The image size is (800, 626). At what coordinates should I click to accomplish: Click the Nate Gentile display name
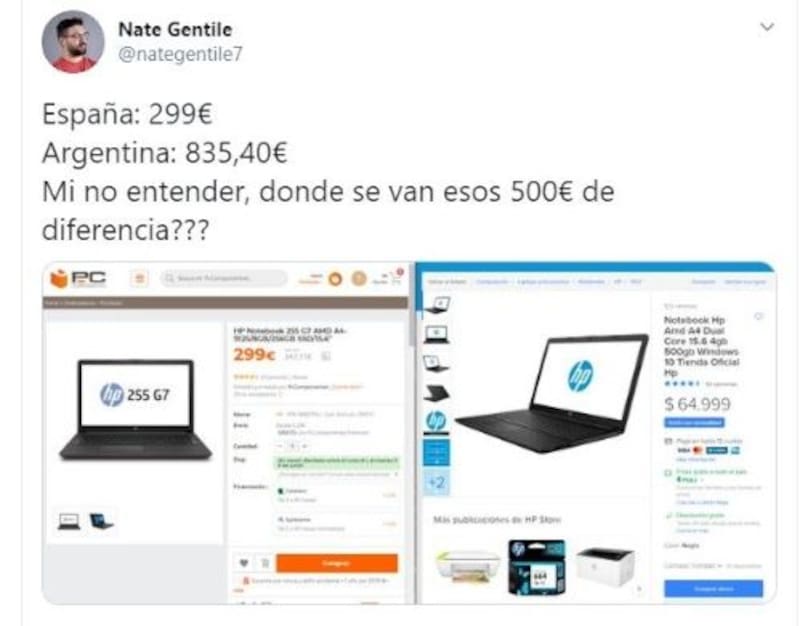(175, 30)
